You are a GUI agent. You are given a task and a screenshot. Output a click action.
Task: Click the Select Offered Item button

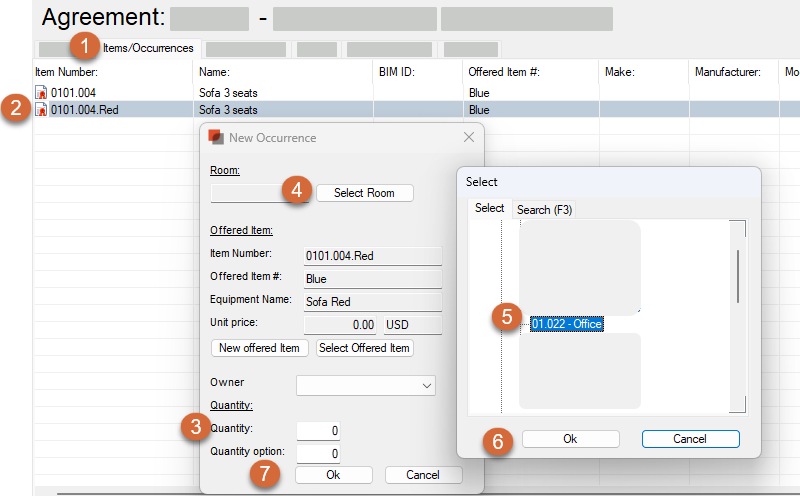pos(365,348)
